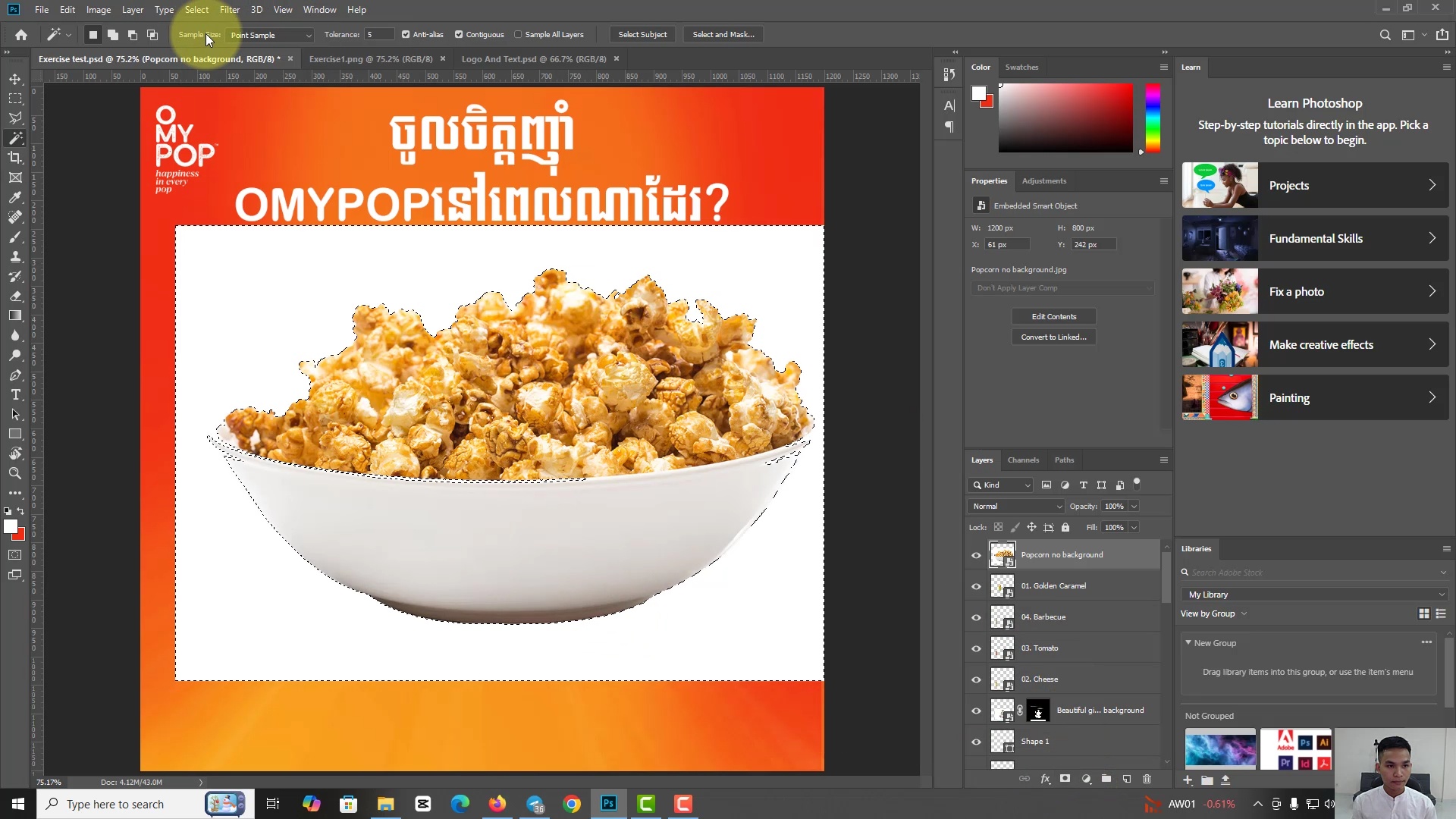1456x819 pixels.
Task: Select the Eraser tool
Action: click(15, 297)
